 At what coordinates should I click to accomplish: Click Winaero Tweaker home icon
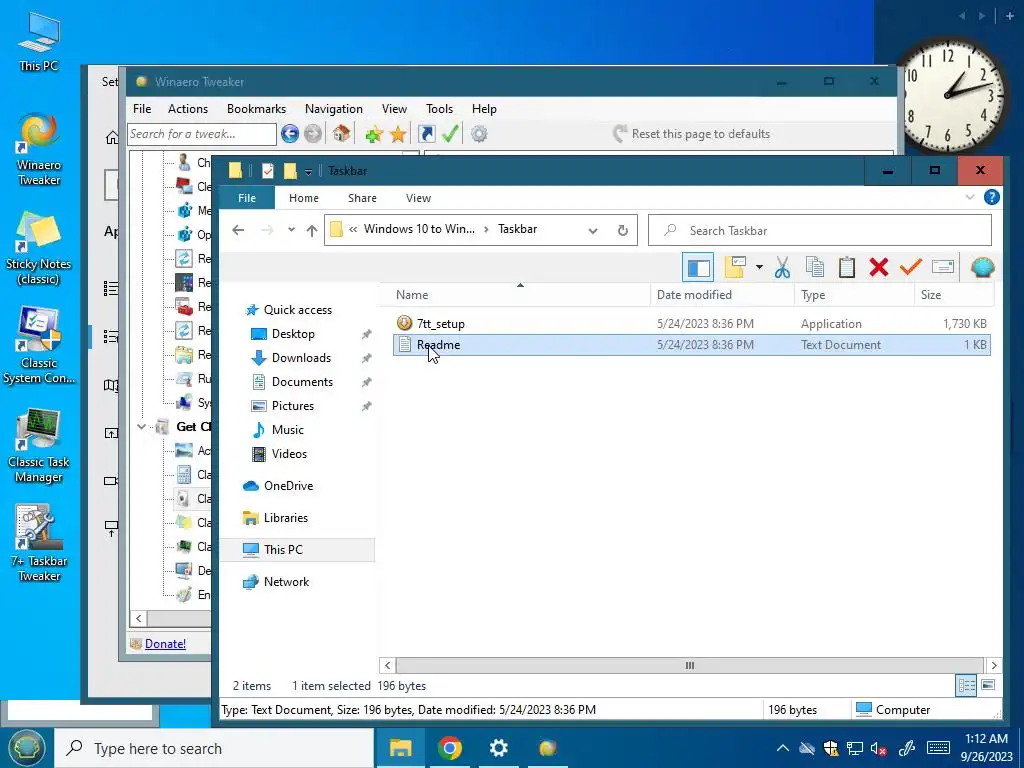pos(341,134)
